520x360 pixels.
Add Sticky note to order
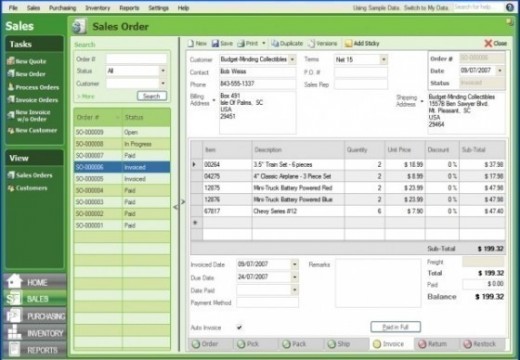(x=362, y=43)
